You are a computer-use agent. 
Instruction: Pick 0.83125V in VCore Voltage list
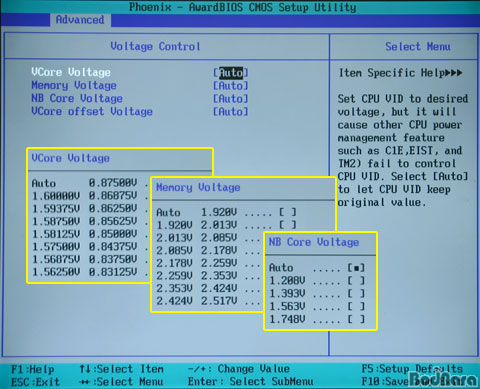pyautogui.click(x=113, y=272)
